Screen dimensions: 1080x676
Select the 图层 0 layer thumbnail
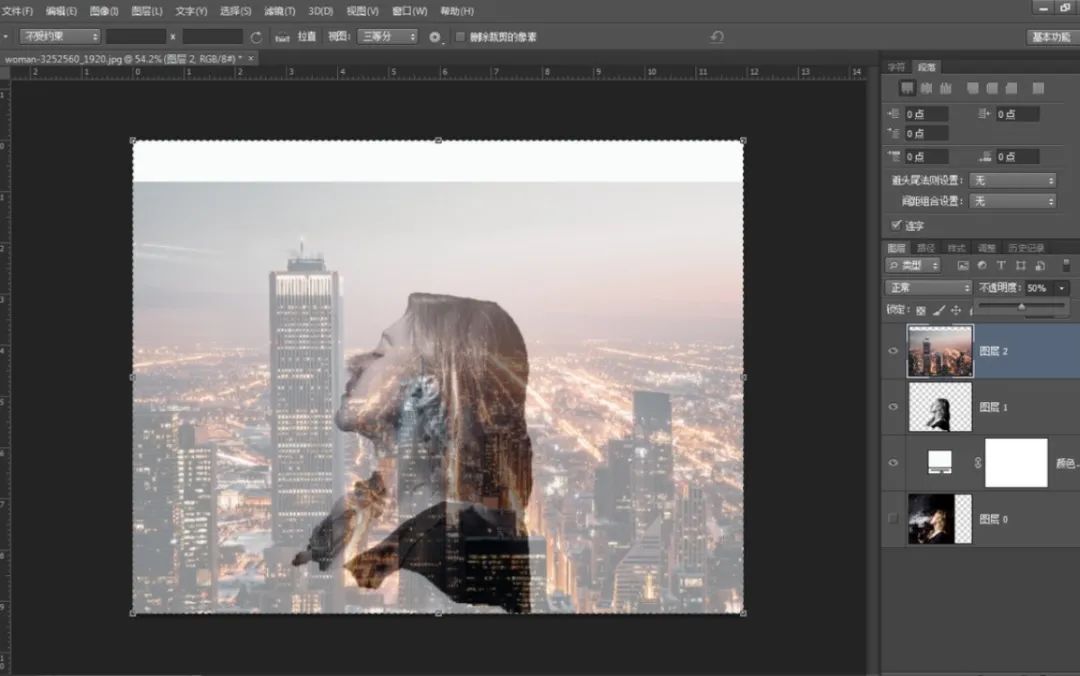click(940, 518)
